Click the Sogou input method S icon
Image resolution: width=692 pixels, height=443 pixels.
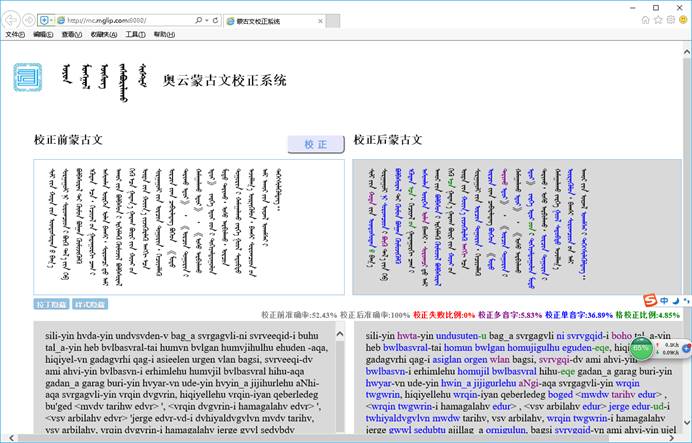(x=650, y=301)
